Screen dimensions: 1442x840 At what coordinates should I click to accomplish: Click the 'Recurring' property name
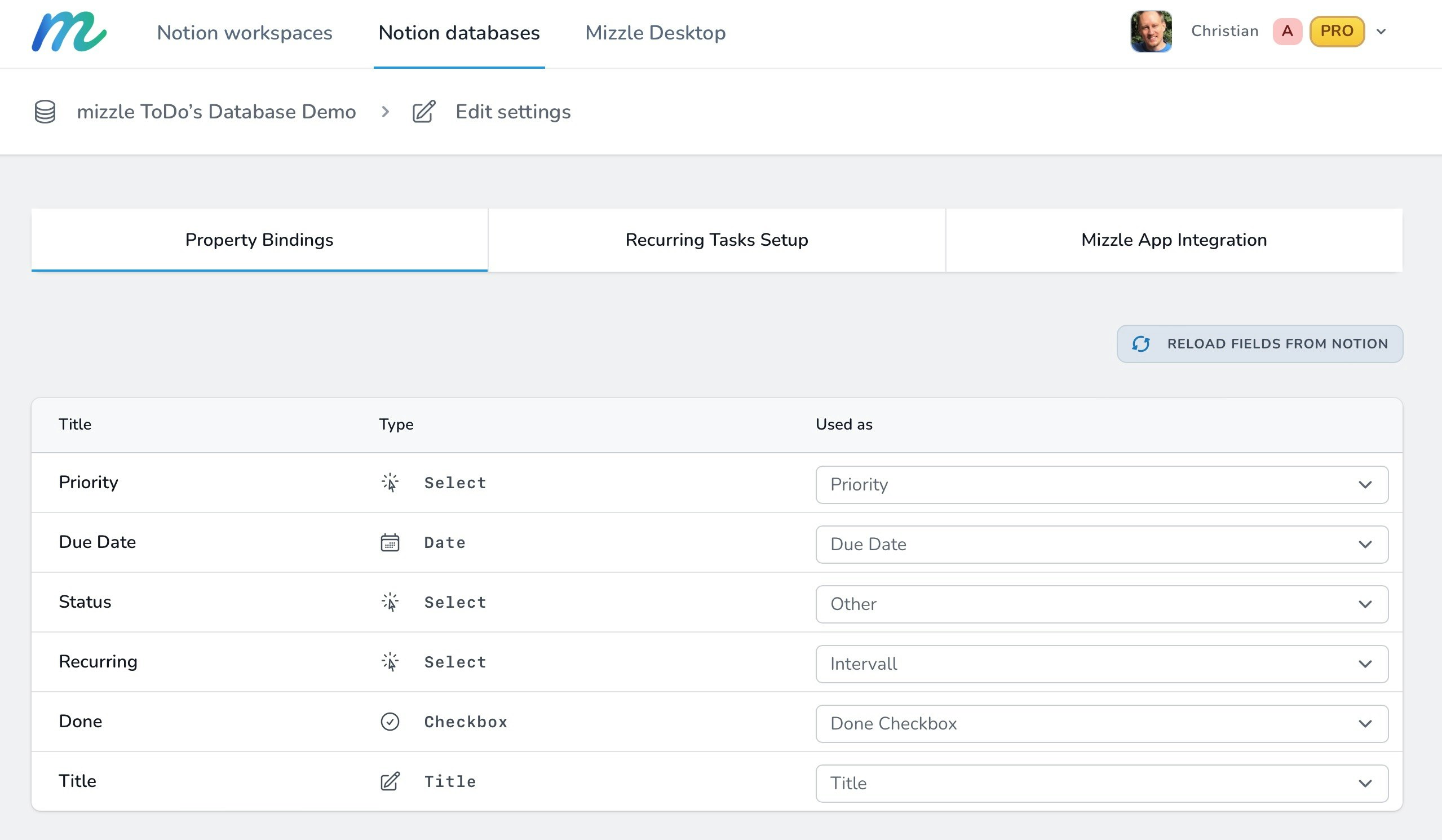(98, 662)
